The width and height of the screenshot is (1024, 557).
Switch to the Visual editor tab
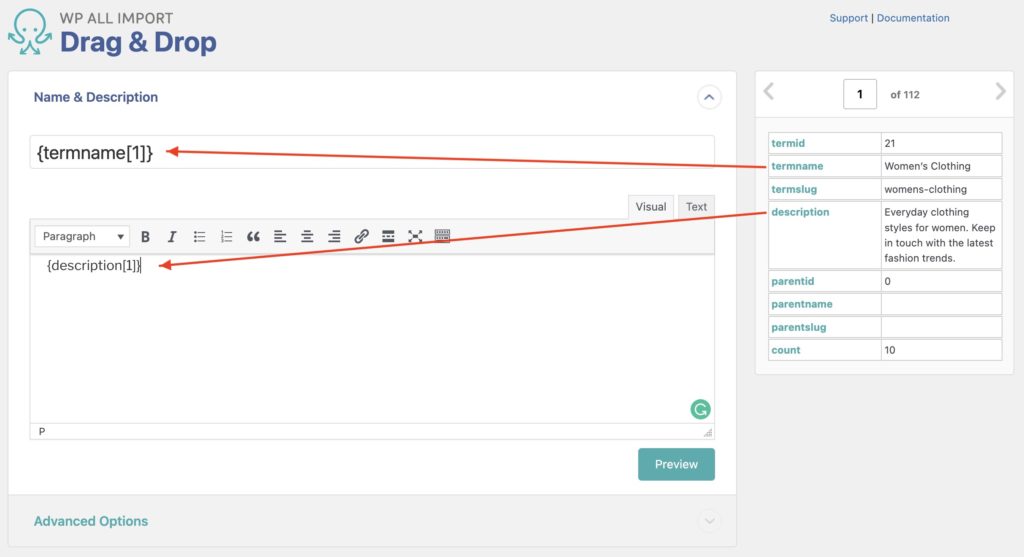(x=650, y=207)
